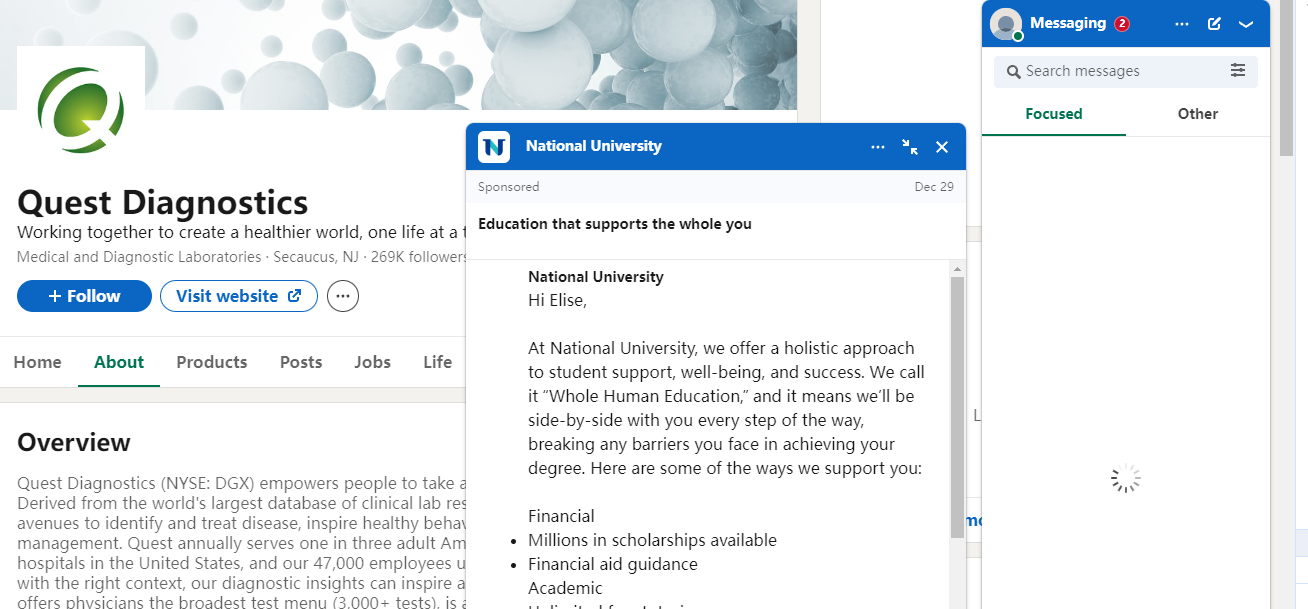Viewport: 1308px width, 609px height.
Task: Open the Visit website link
Action: coord(239,296)
